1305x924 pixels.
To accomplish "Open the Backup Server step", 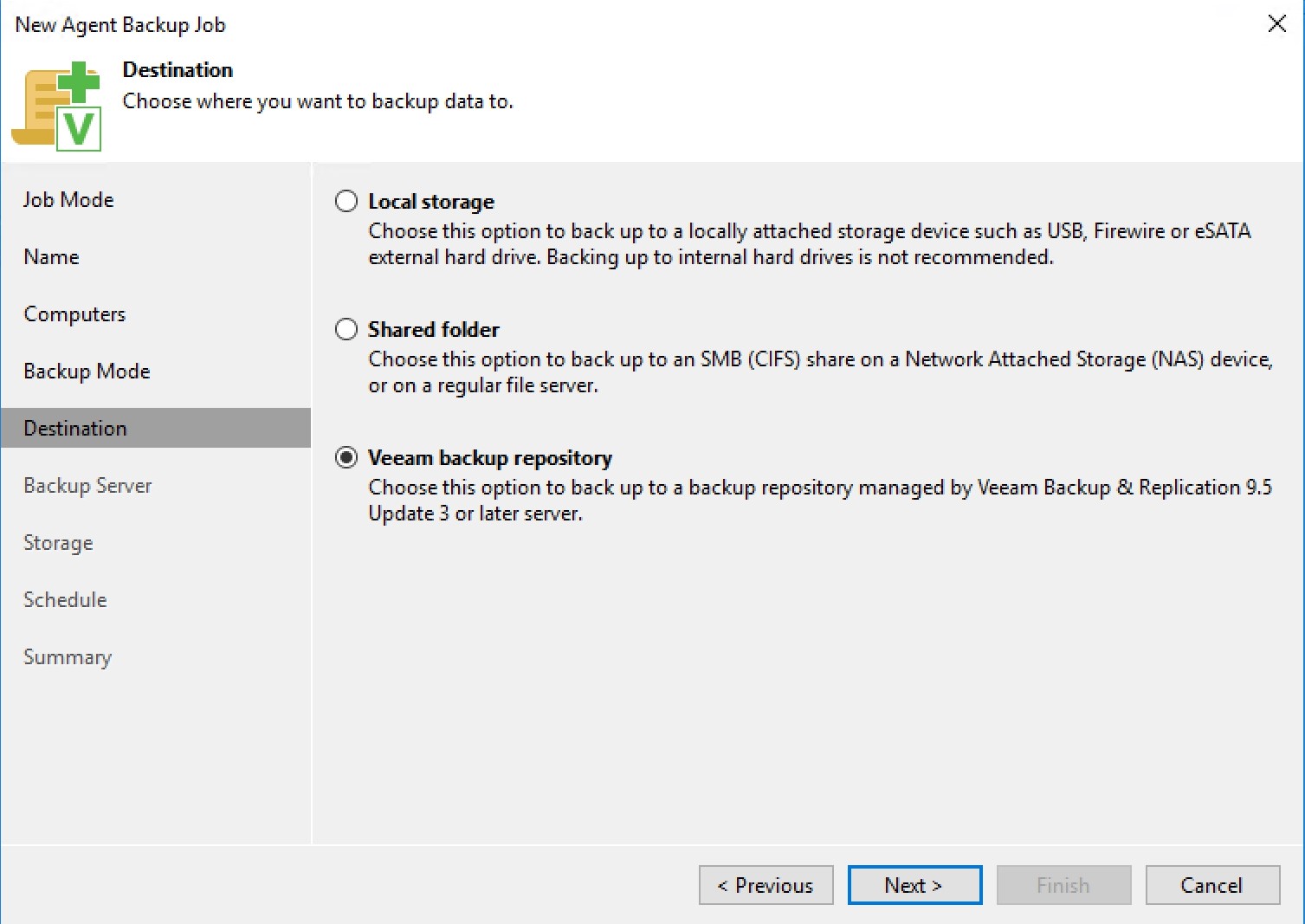I will click(87, 485).
